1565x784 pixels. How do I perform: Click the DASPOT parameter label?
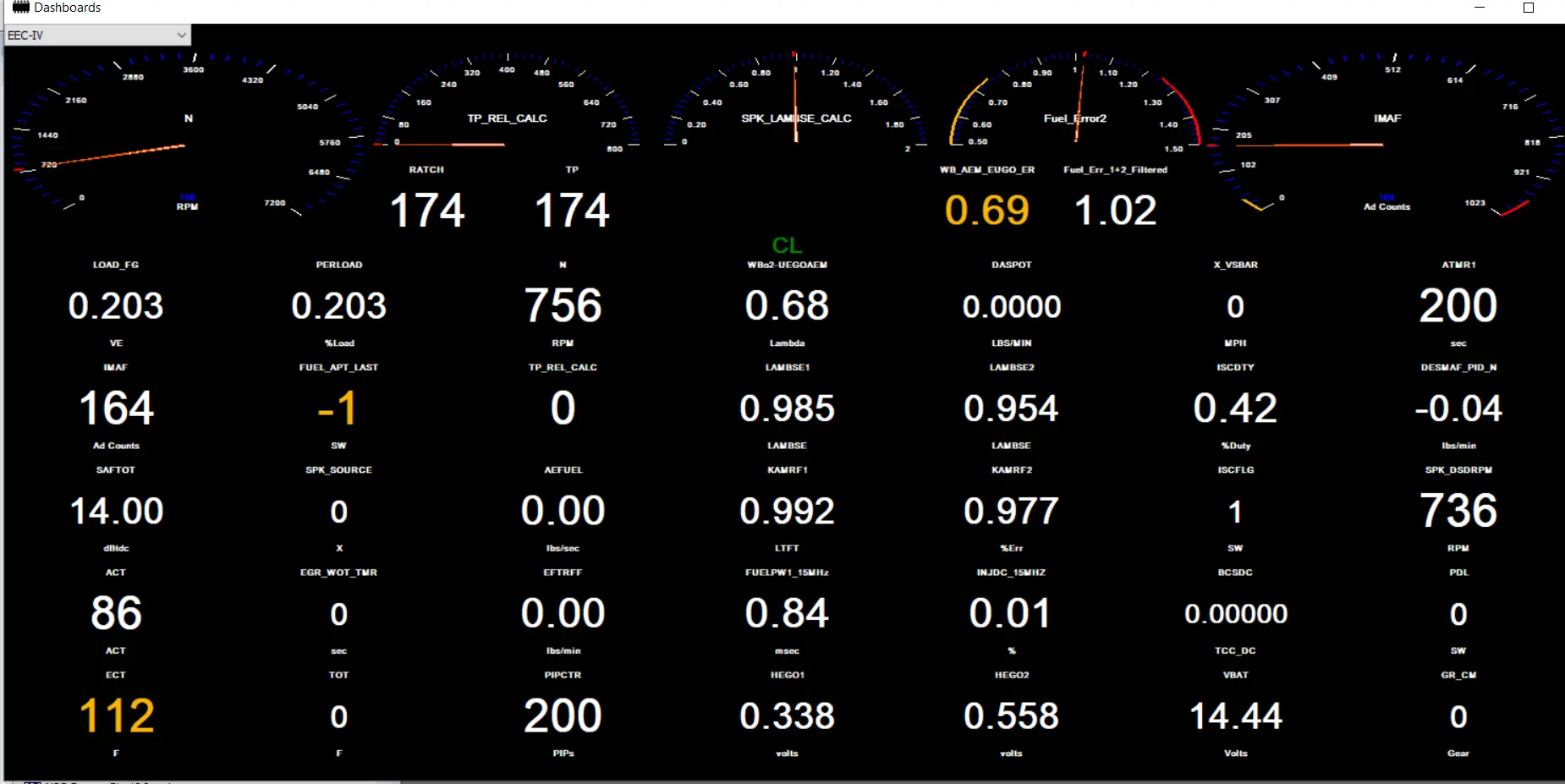click(1012, 265)
